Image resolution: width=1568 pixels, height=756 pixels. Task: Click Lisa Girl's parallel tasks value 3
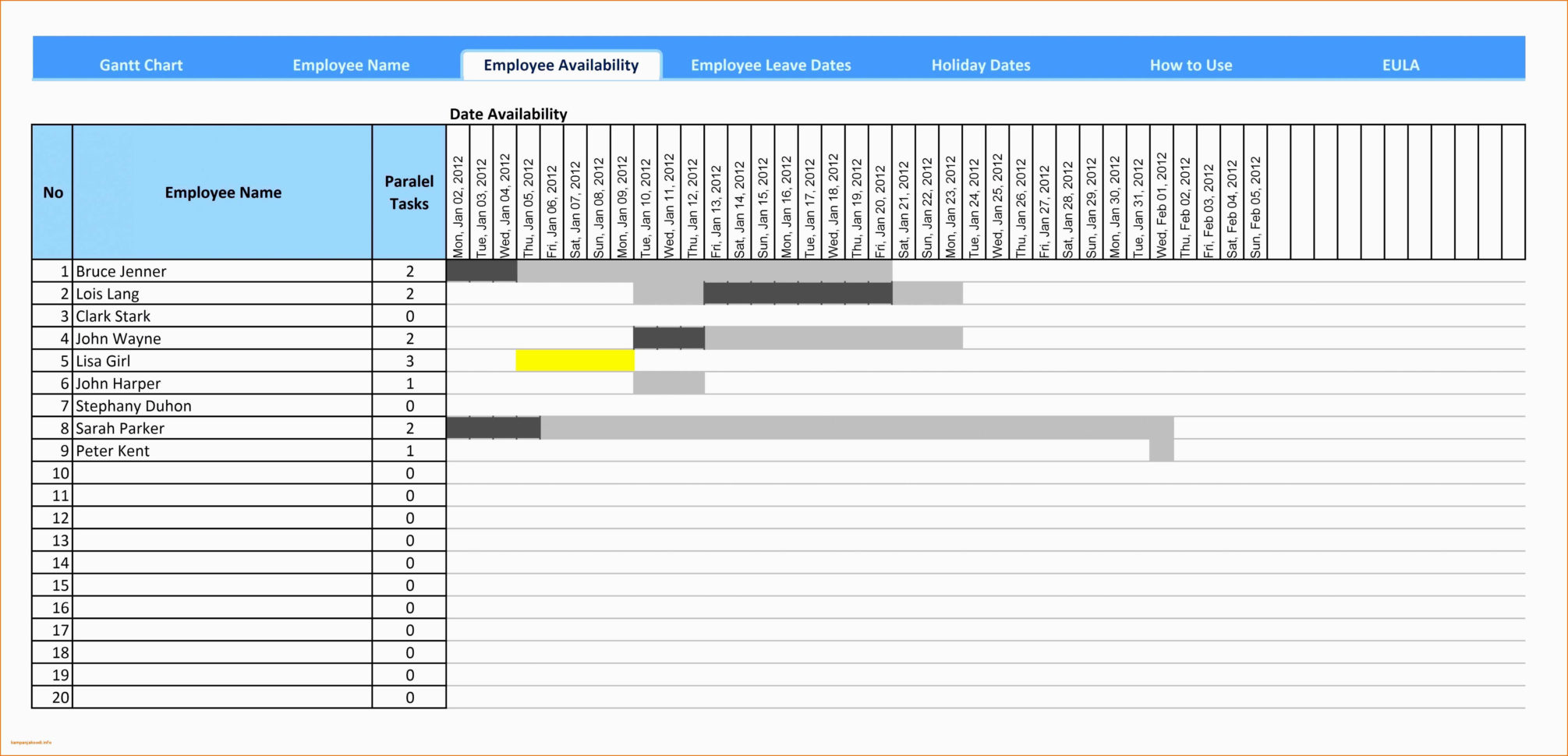click(409, 361)
